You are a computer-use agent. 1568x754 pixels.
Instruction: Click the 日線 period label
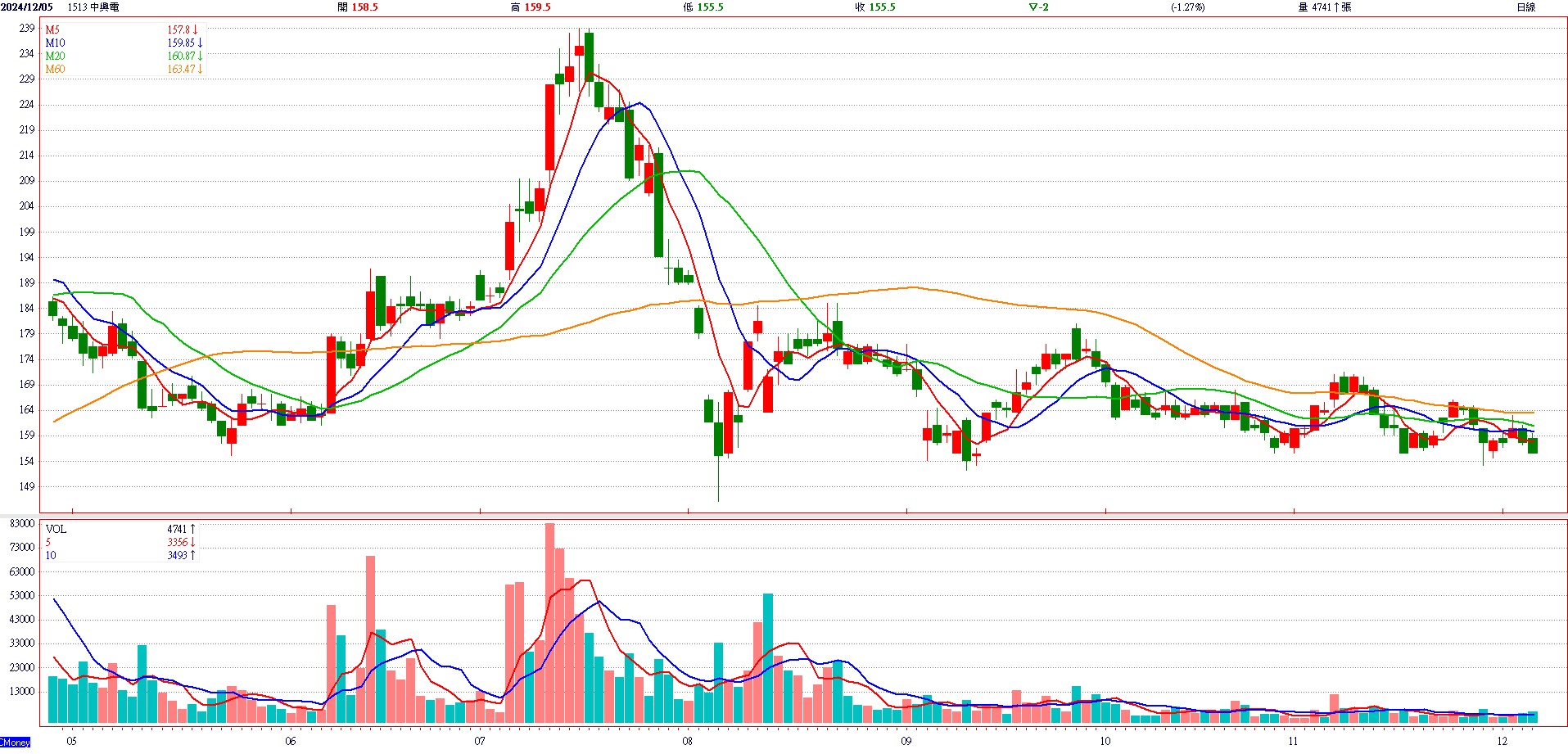(1525, 7)
